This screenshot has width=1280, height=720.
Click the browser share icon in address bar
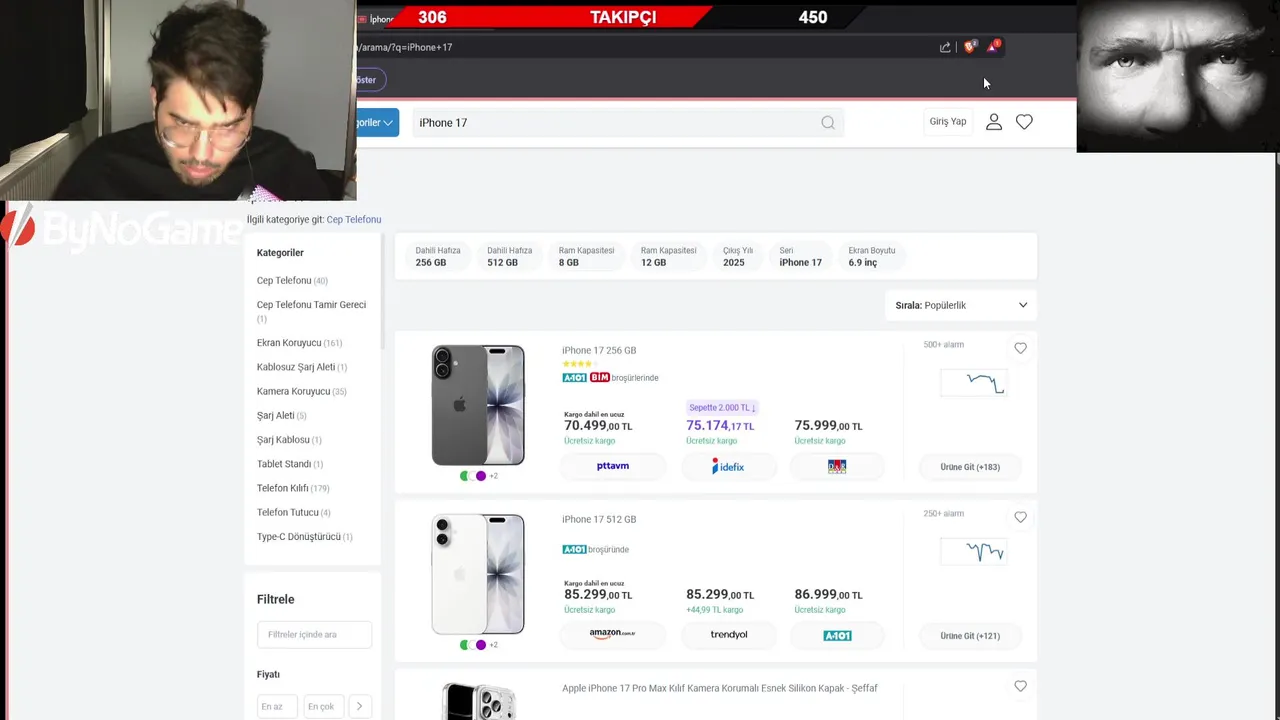pos(945,47)
